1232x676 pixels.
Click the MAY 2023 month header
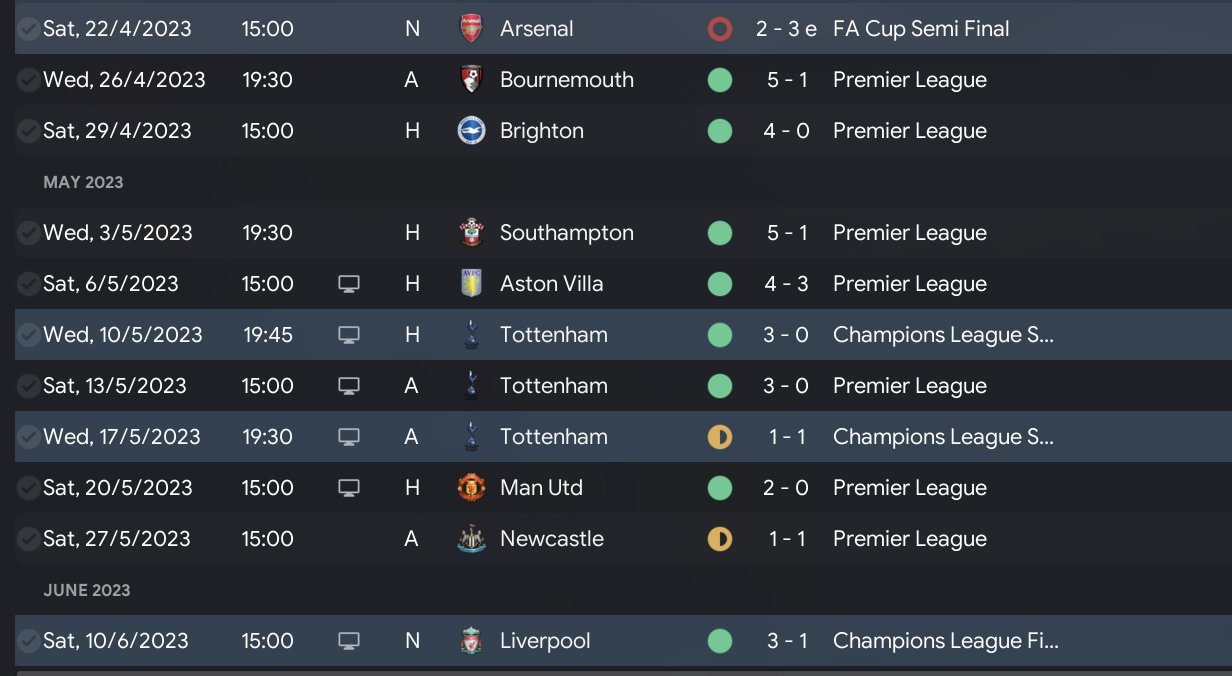(83, 182)
